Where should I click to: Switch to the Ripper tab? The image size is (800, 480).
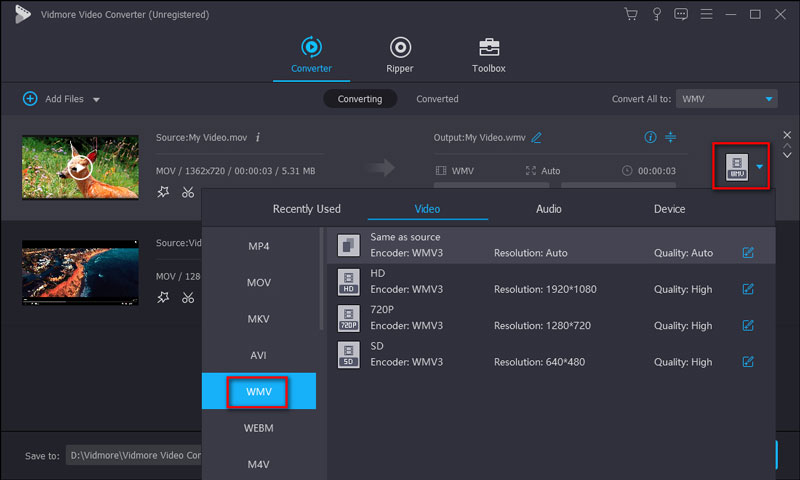point(400,55)
